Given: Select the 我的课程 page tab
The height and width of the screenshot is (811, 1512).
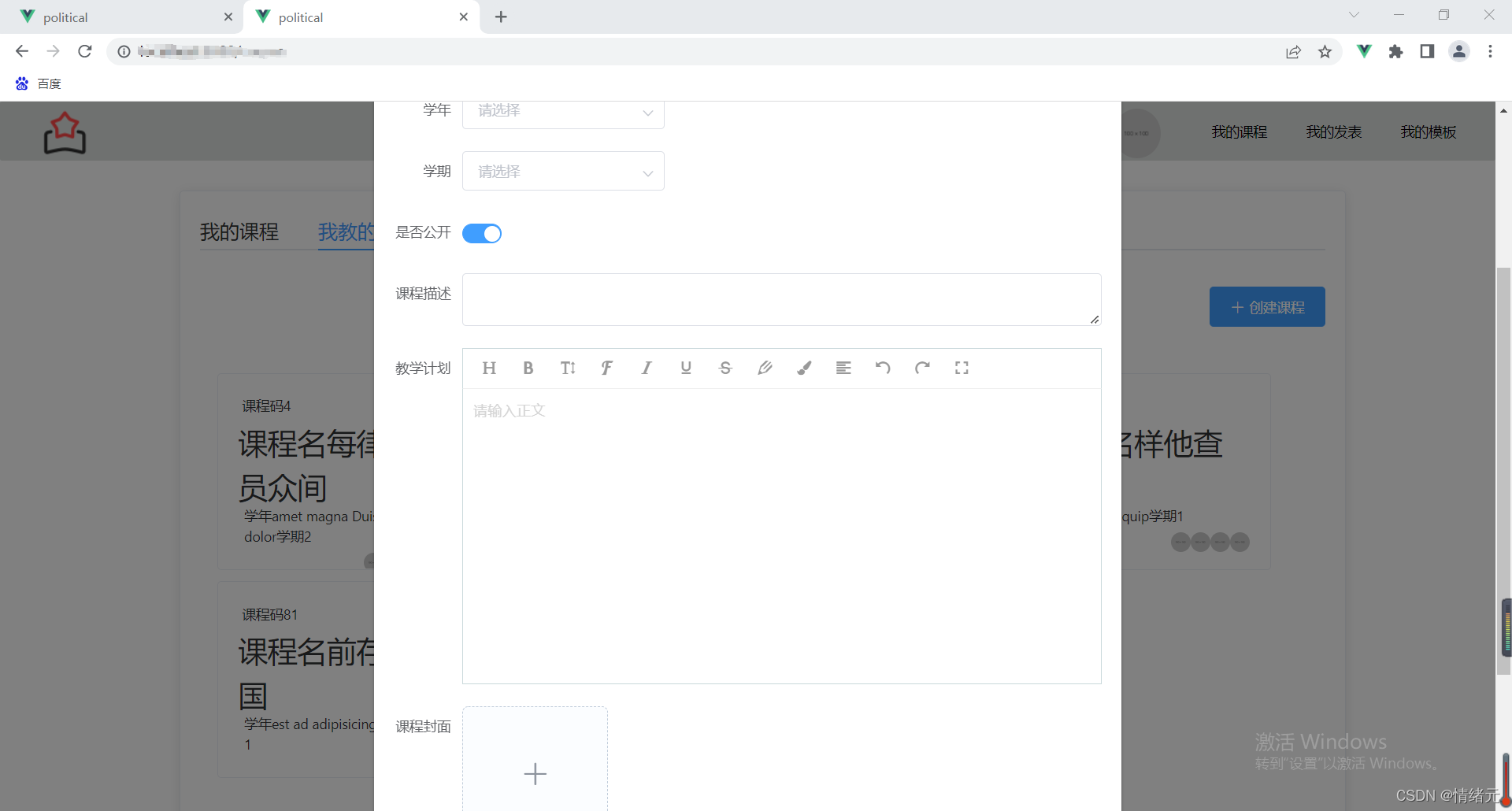Looking at the screenshot, I should tap(239, 232).
